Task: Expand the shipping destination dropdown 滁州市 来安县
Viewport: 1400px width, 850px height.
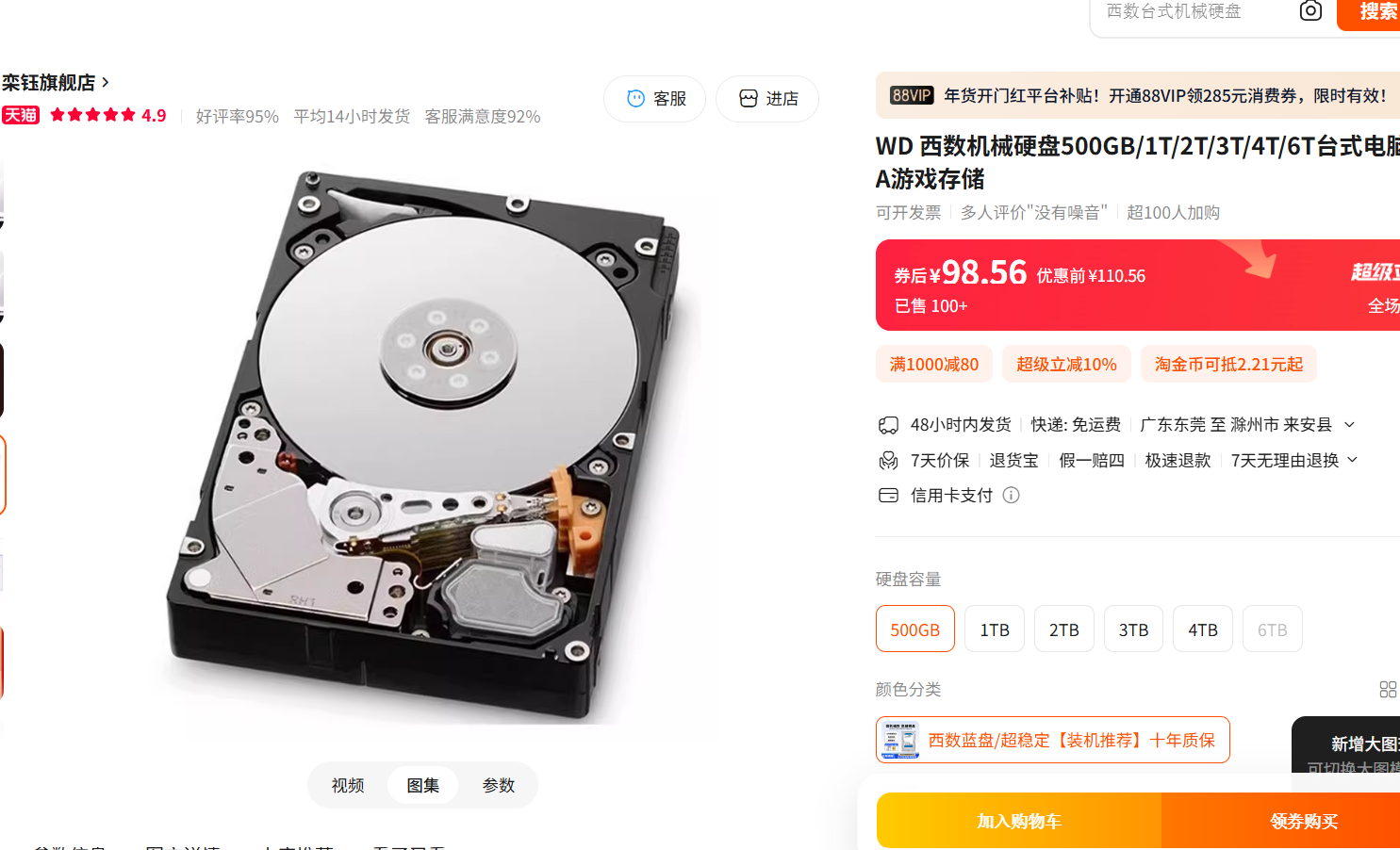Action: tap(1349, 425)
